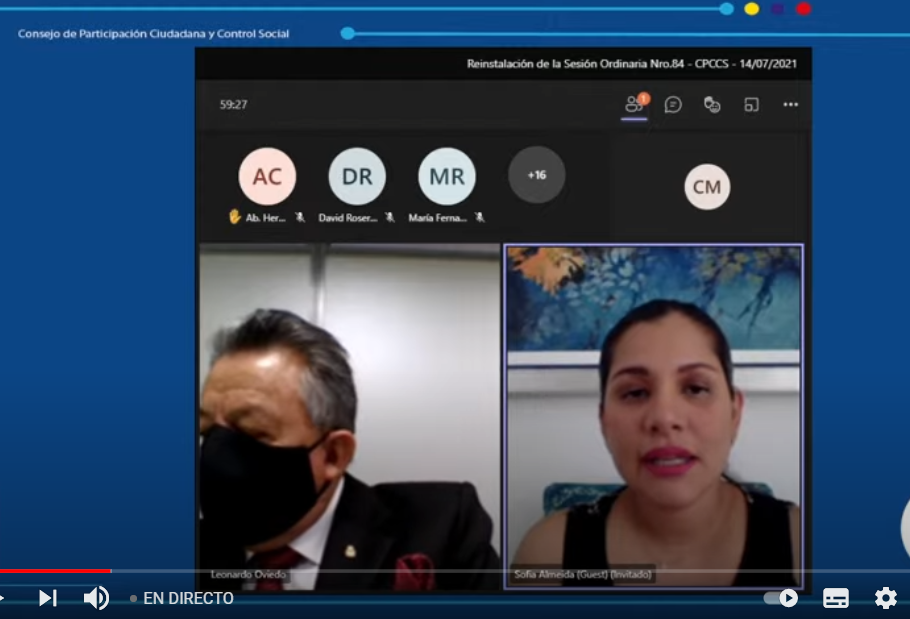The height and width of the screenshot is (619, 910).
Task: Select the MR participant avatar
Action: 447,176
